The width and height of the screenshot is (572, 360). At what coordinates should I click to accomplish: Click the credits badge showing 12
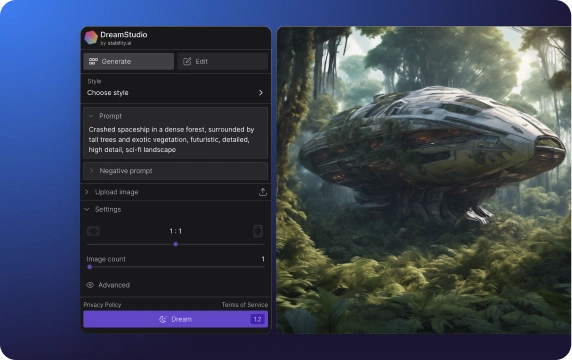[x=257, y=319]
